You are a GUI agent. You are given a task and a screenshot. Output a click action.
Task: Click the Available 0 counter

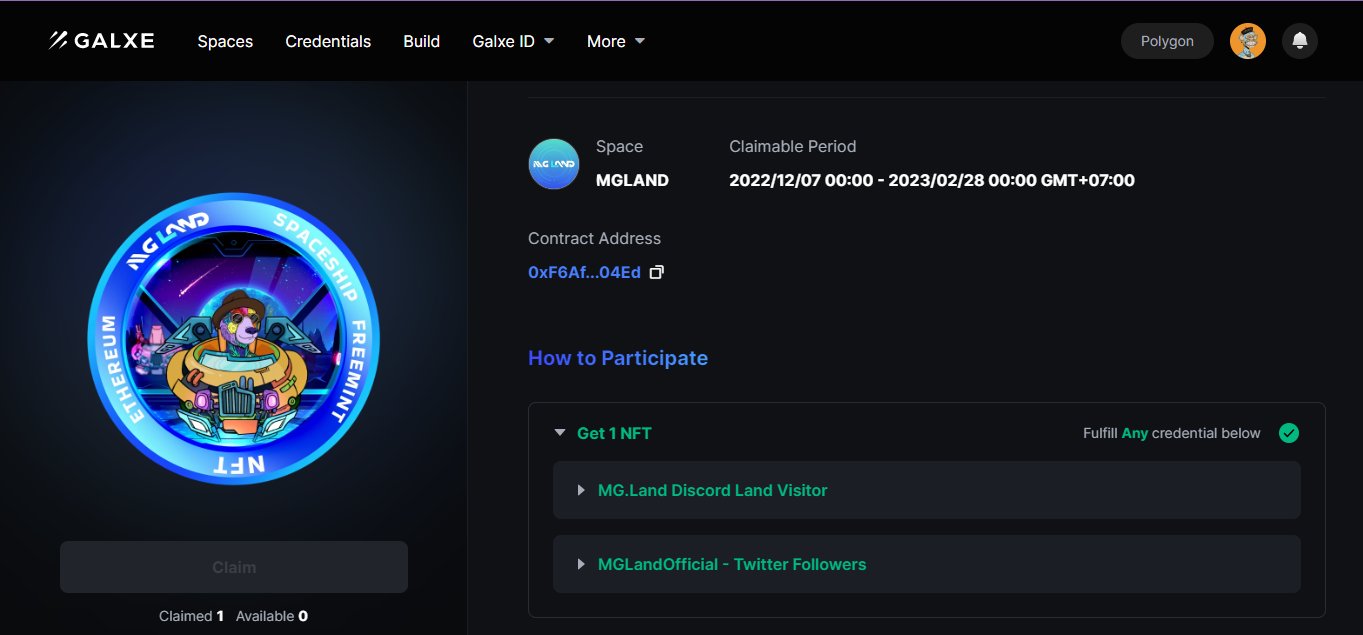point(272,616)
